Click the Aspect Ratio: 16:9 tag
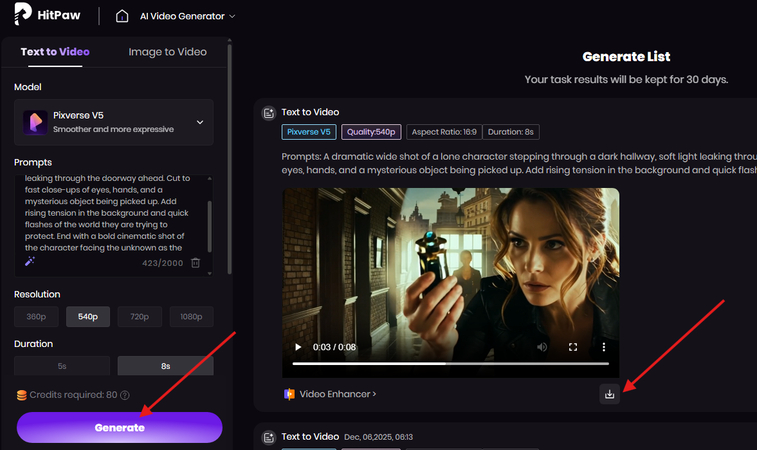Viewport: 757px width, 450px height. point(444,132)
